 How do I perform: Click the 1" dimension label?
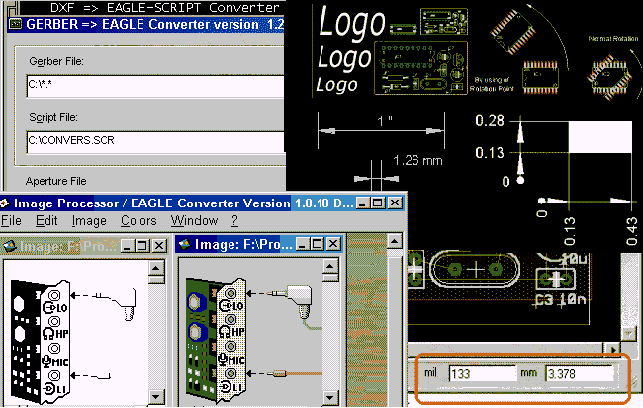[x=384, y=121]
